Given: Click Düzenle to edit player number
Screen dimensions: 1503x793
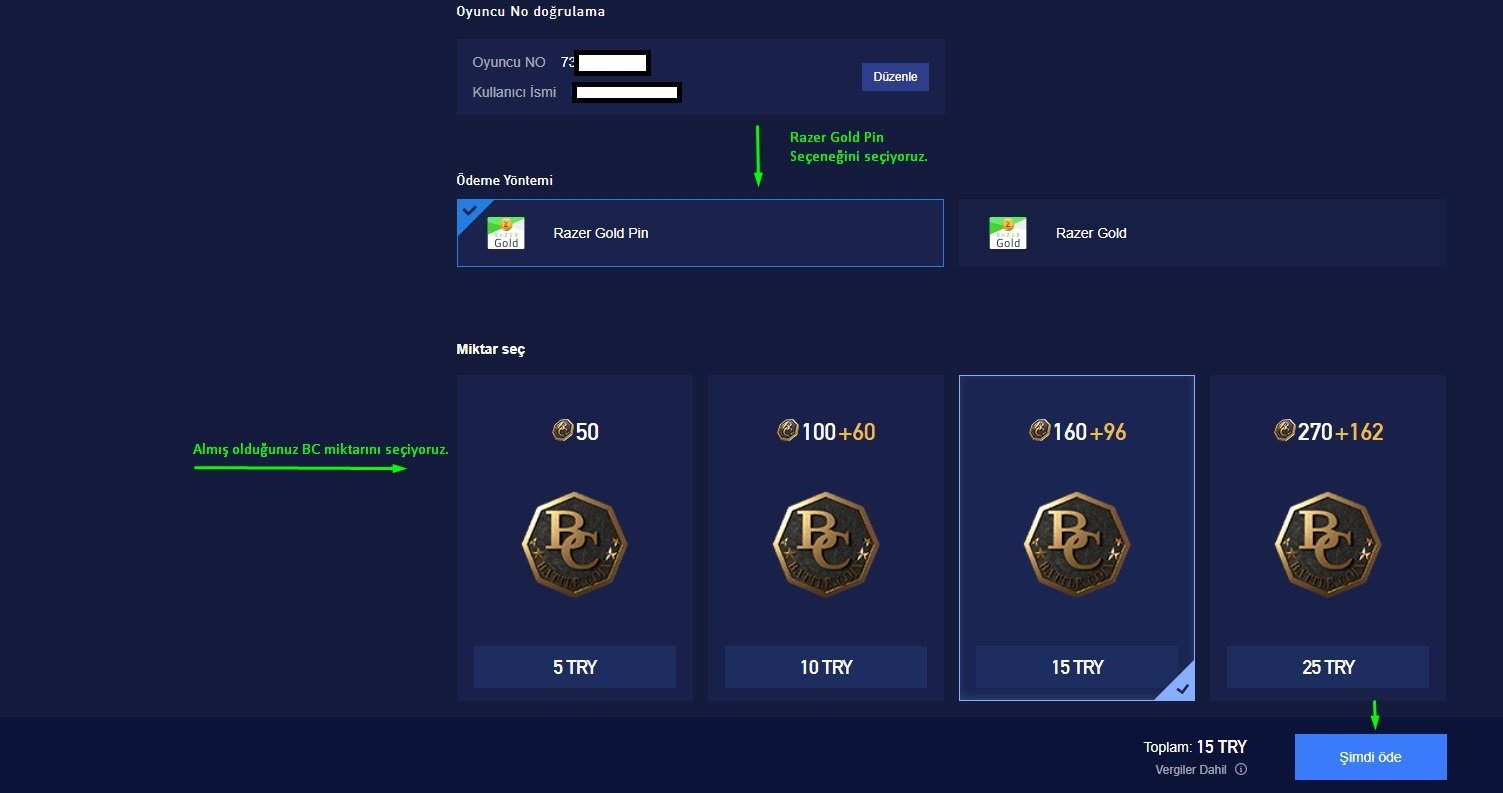Looking at the screenshot, I should pyautogui.click(x=895, y=77).
